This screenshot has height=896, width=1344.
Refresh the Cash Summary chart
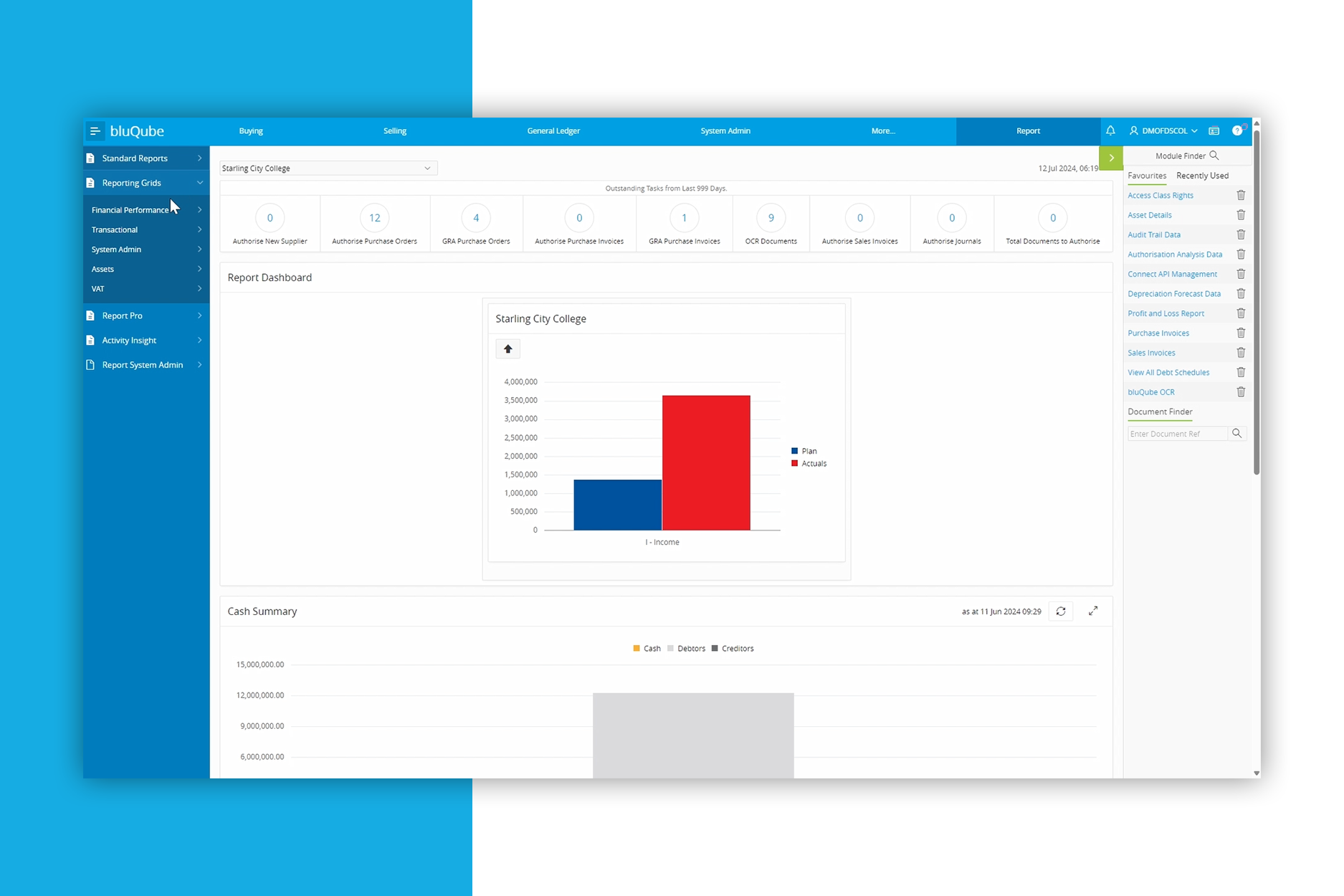tap(1061, 611)
